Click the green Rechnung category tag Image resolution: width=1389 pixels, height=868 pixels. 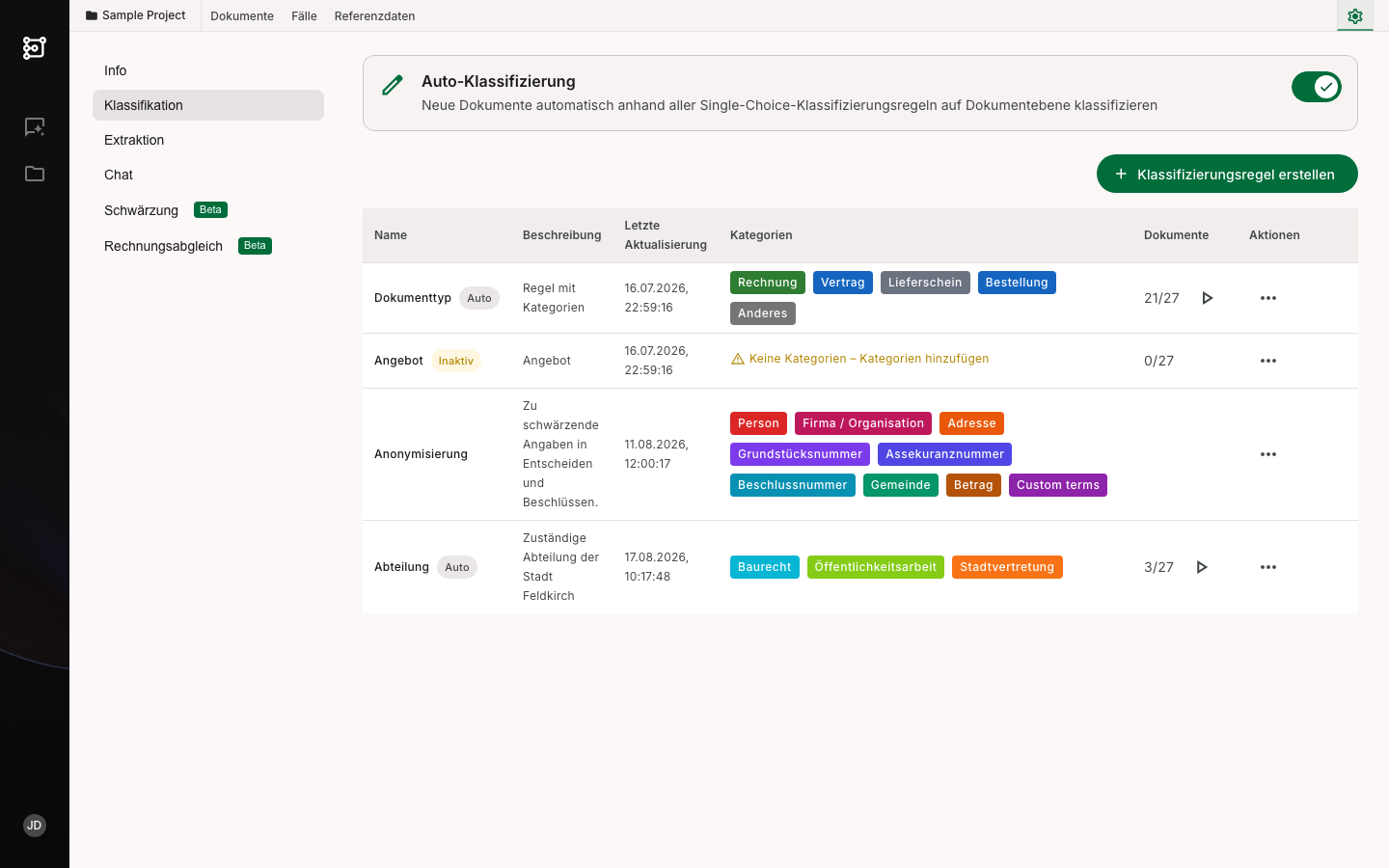(768, 283)
